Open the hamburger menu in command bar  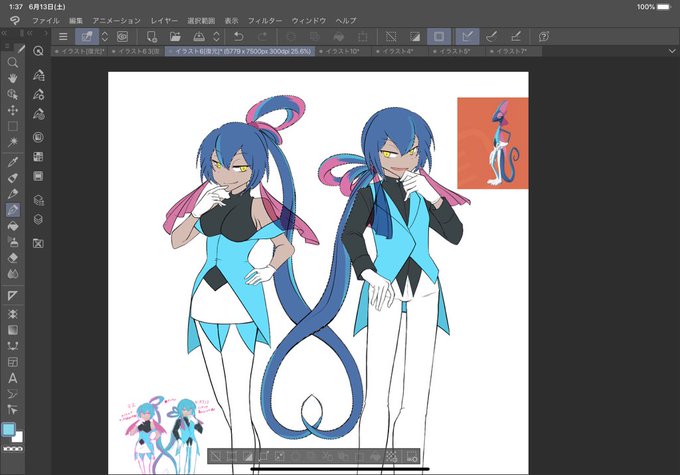(63, 36)
